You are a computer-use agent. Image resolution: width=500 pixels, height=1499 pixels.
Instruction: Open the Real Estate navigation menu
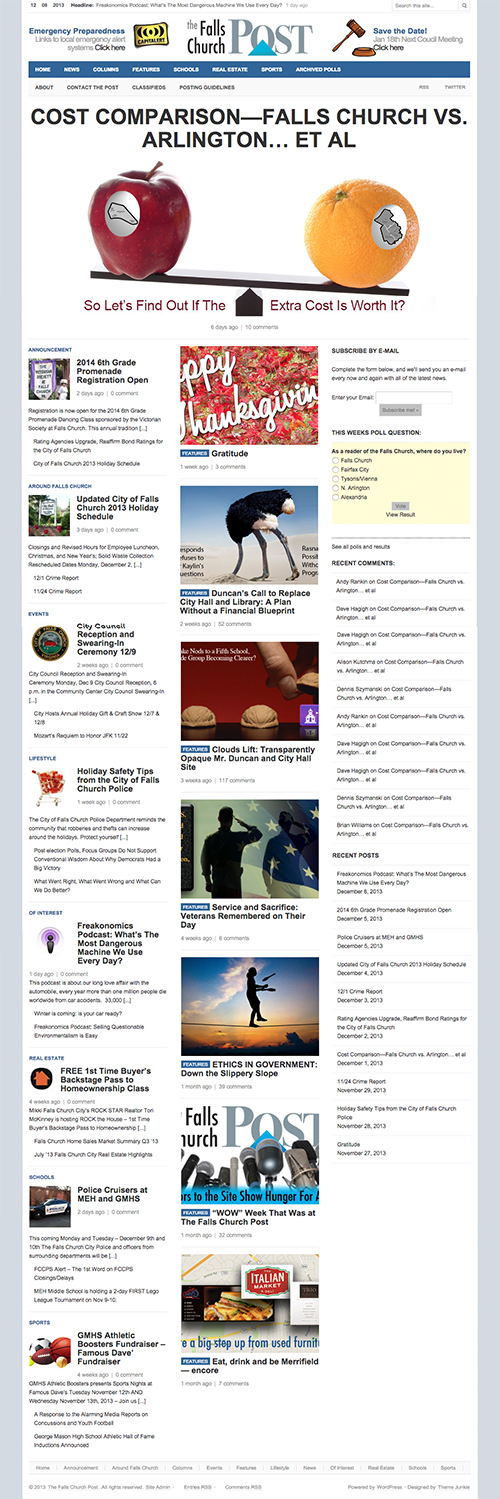(229, 70)
